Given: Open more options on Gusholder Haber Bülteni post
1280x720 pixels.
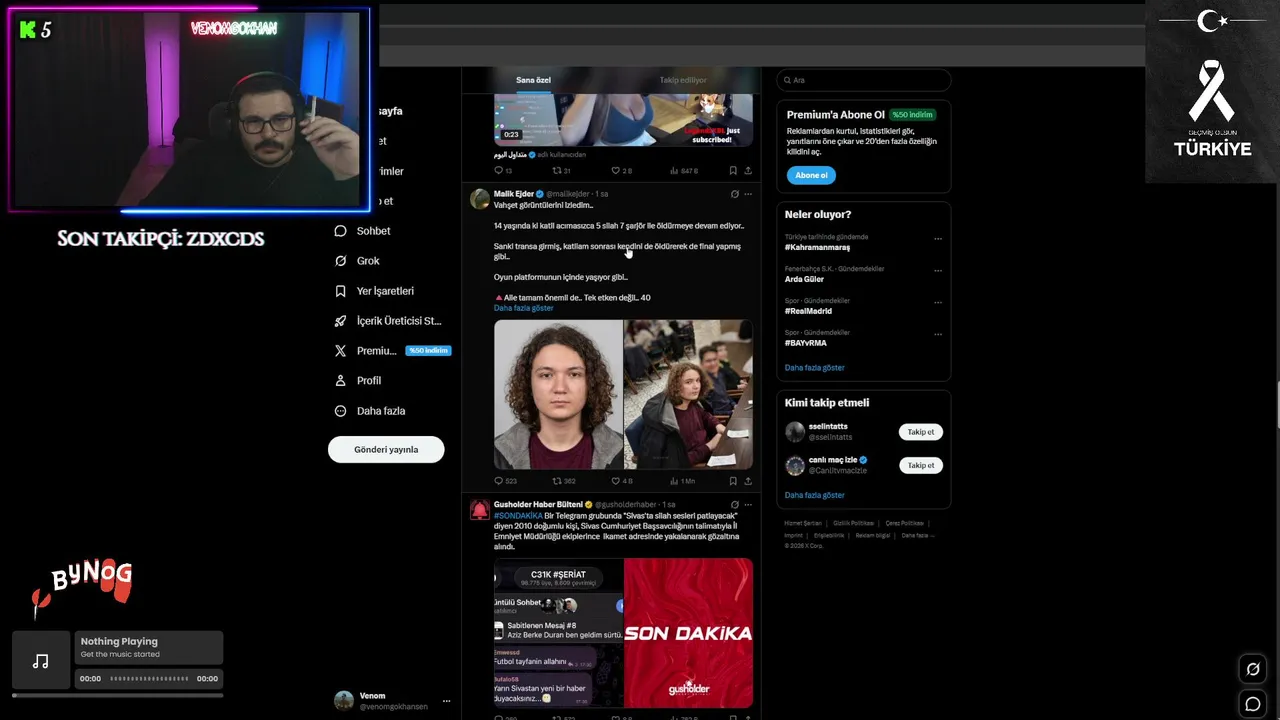Looking at the screenshot, I should pos(747,504).
